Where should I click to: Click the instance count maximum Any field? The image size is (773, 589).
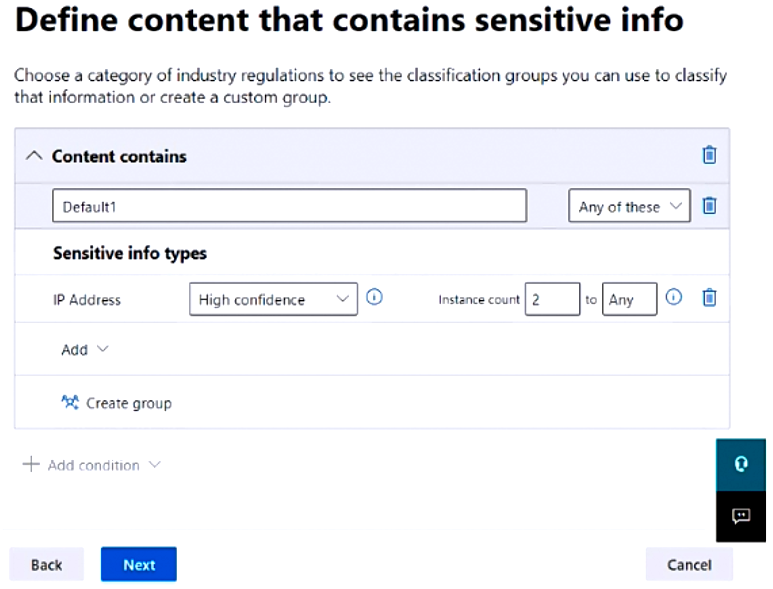(629, 299)
